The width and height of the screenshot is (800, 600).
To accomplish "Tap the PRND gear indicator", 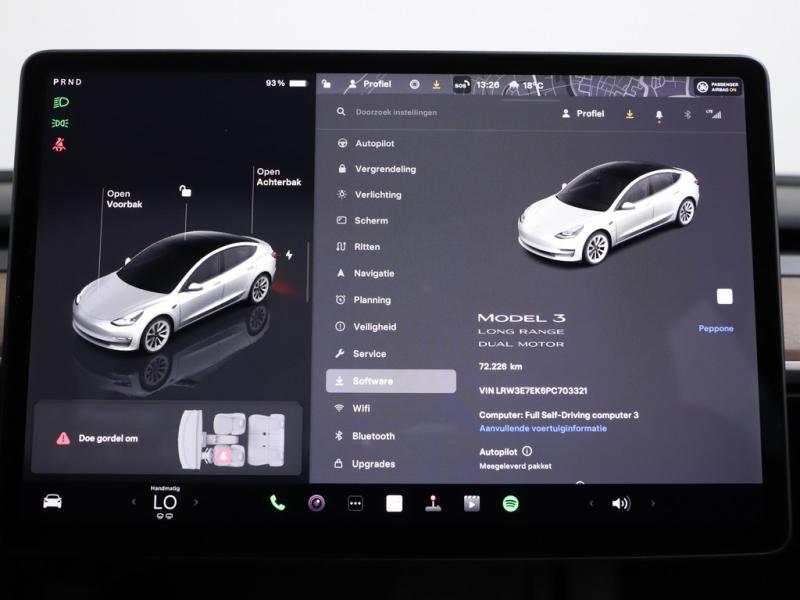I will (67, 82).
